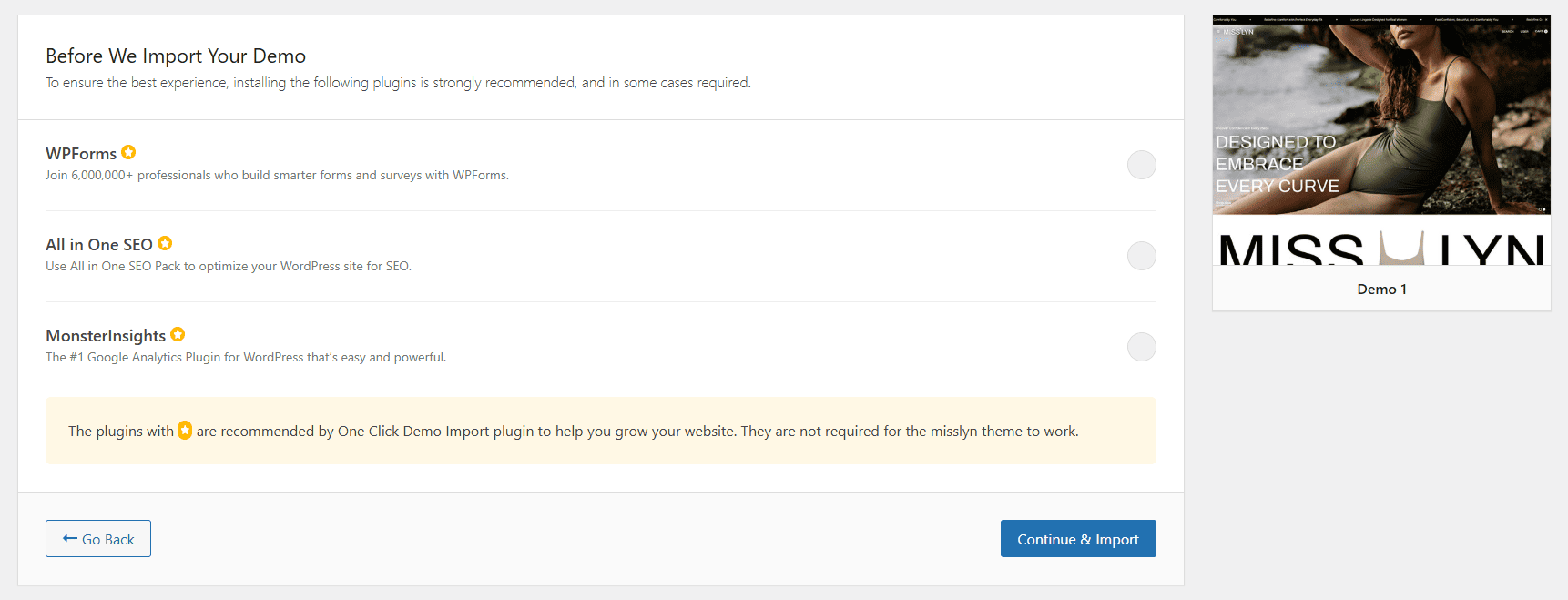Toggle the All in One SEO plugin checkbox
This screenshot has height=600, width=1568.
(x=1141, y=256)
